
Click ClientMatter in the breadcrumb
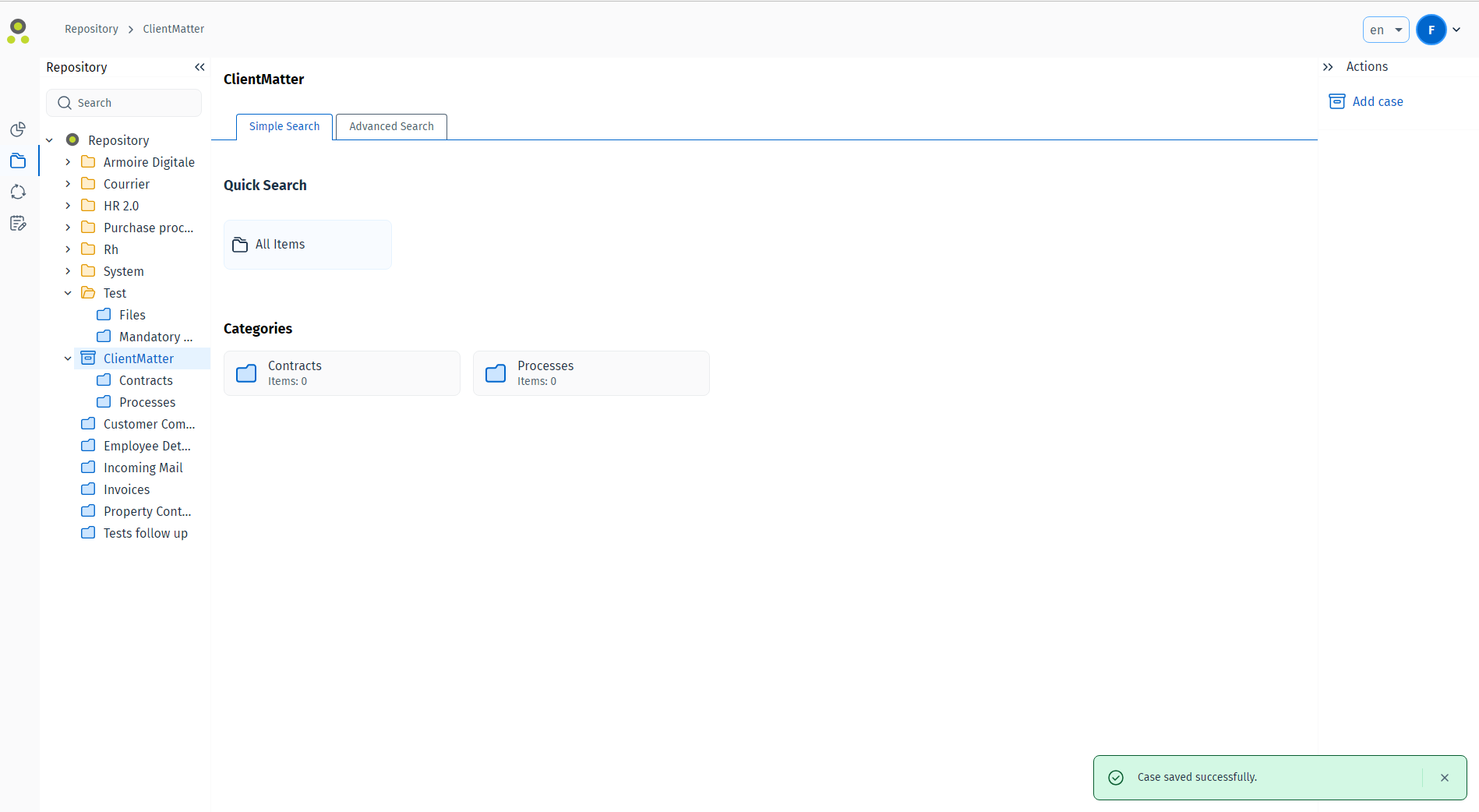[173, 29]
